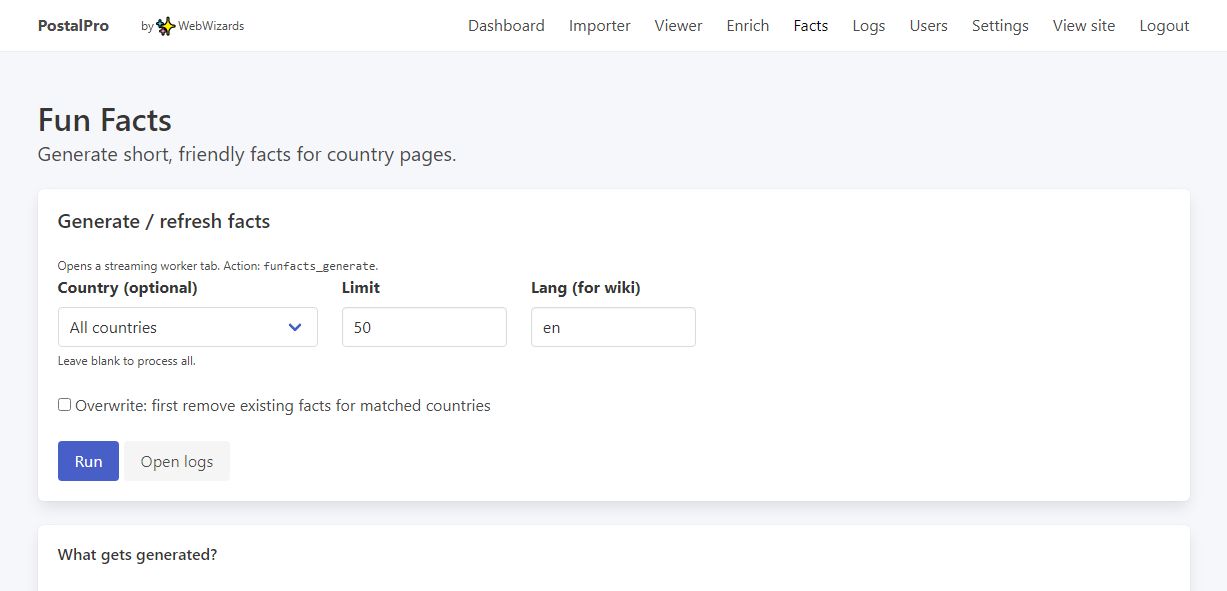Screen dimensions: 1227x591
Task: Open the Viewer page
Action: click(x=678, y=26)
